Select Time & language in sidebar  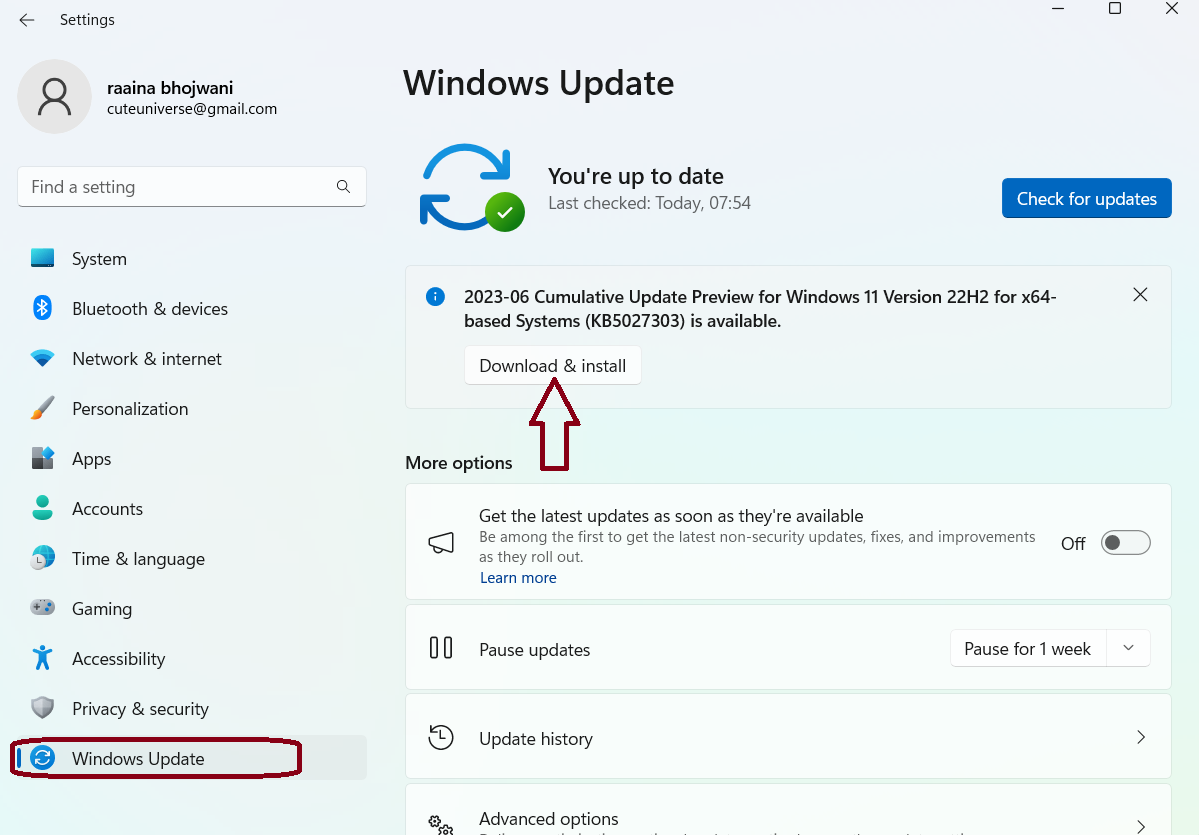tap(138, 559)
